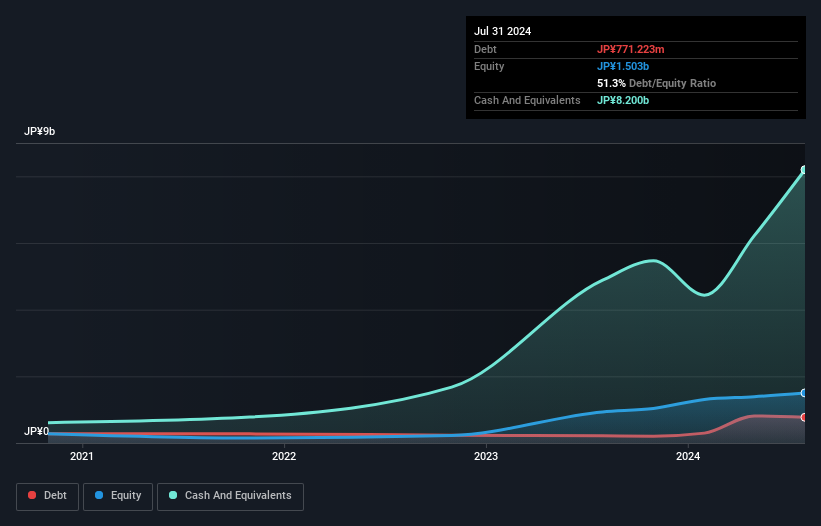Click the JP¥771.223m debt value

630,49
